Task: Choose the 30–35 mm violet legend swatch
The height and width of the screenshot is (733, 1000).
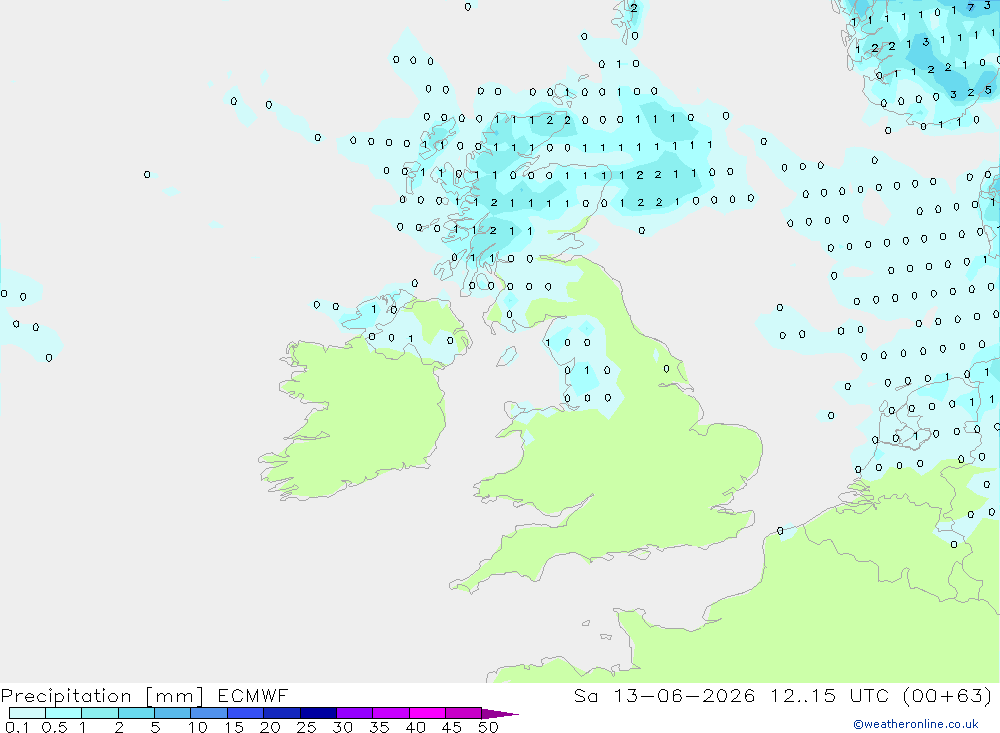Action: click(x=354, y=713)
